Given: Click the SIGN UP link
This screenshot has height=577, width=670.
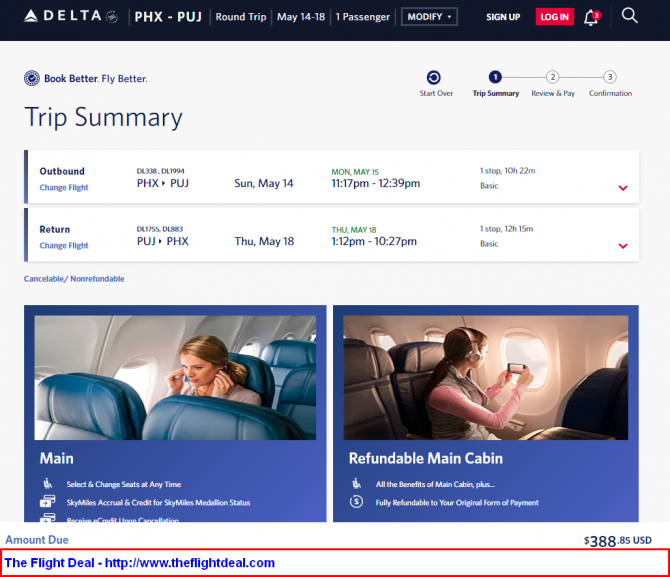Looking at the screenshot, I should pyautogui.click(x=503, y=17).
